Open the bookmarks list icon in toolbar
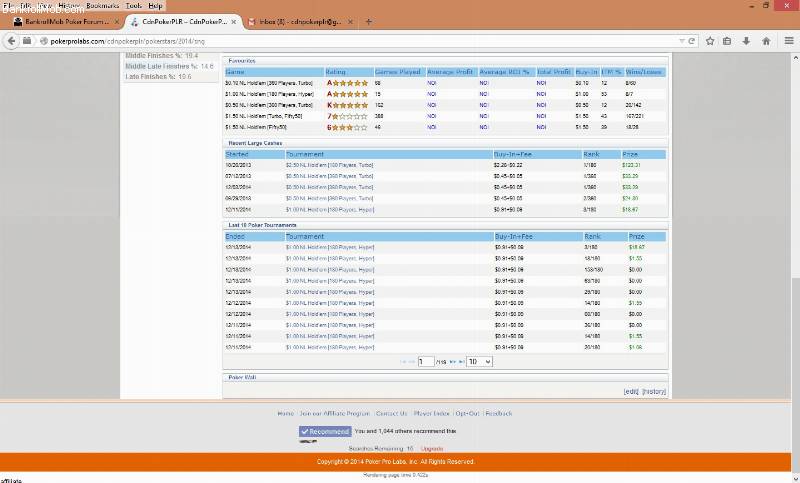The width and height of the screenshot is (800, 483). tap(727, 41)
